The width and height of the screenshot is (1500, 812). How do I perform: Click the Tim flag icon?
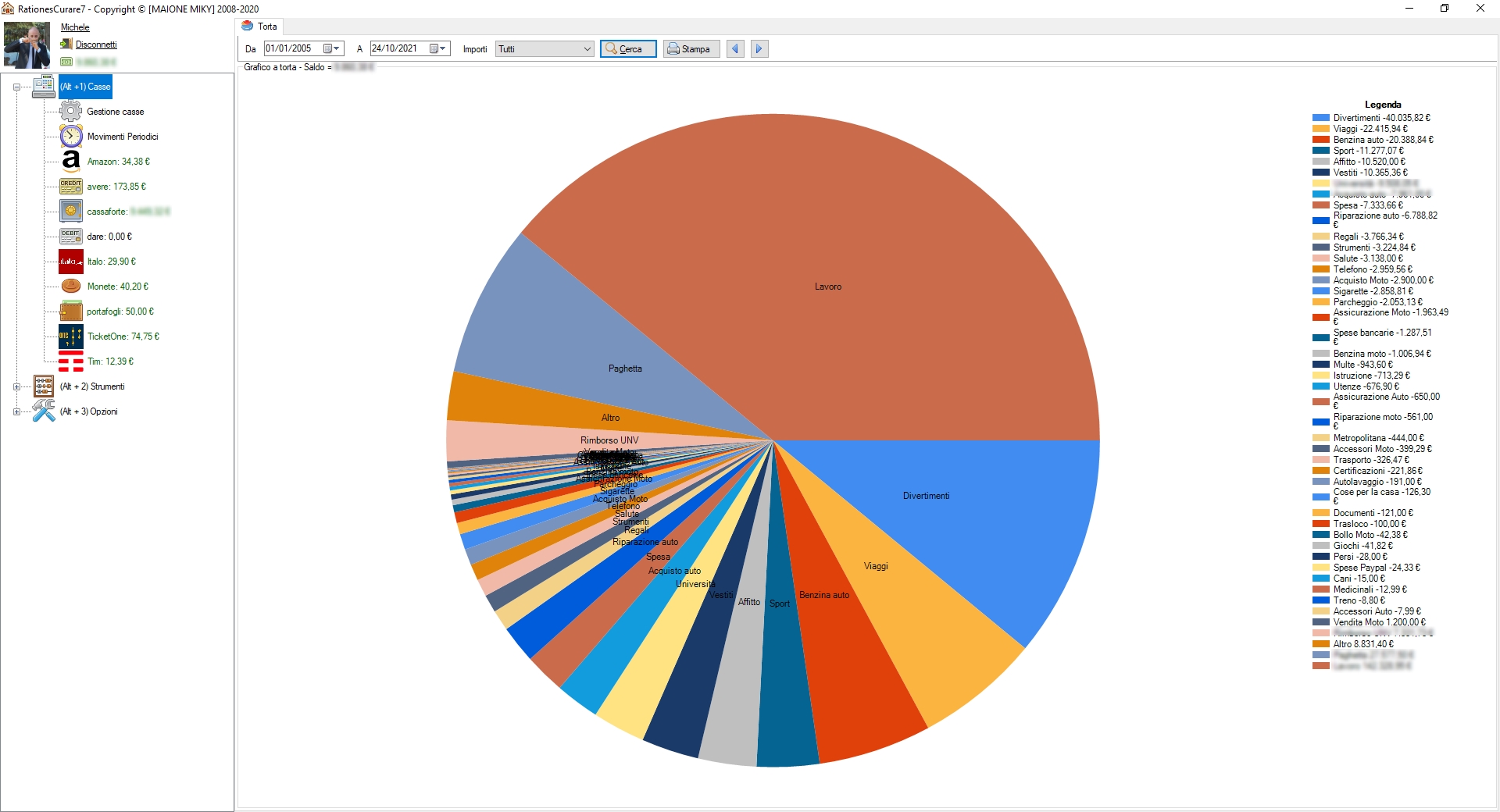70,361
